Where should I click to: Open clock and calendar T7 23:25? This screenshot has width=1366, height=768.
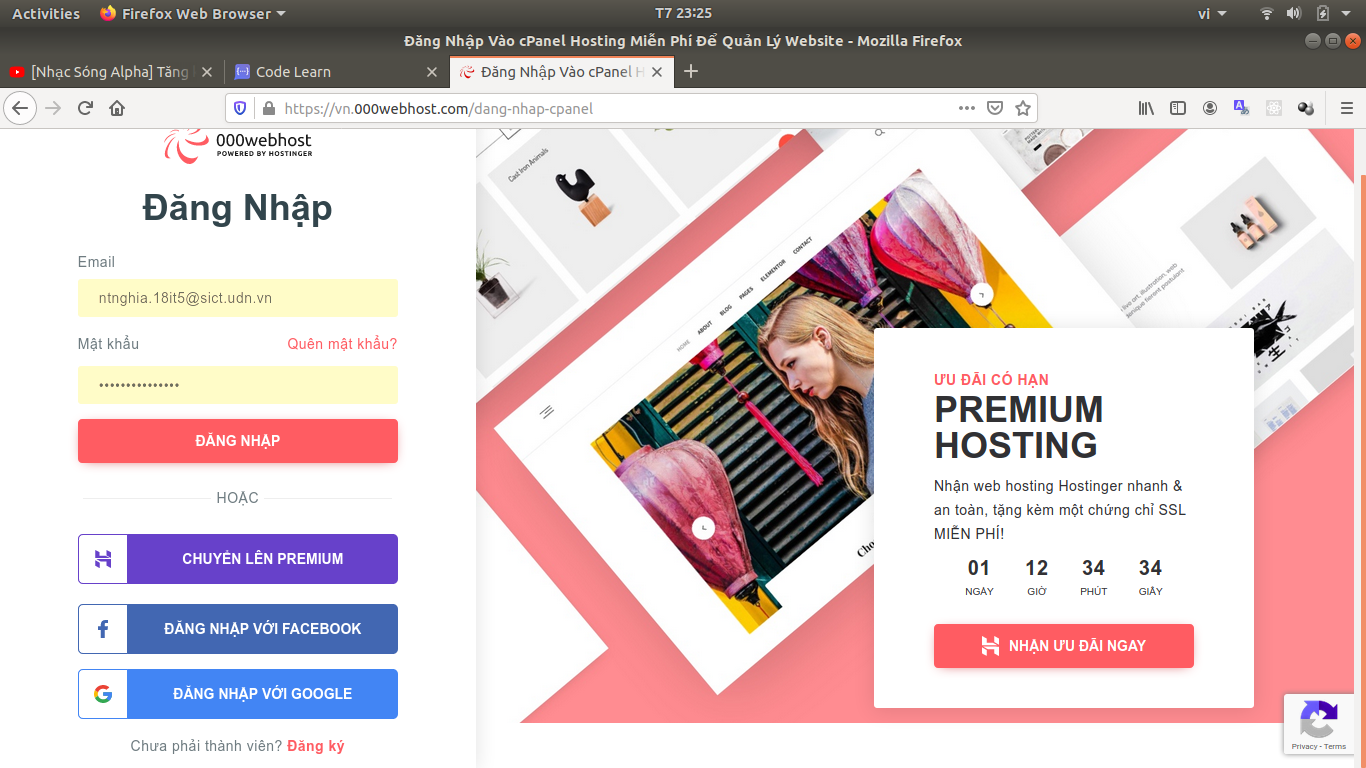tap(683, 14)
